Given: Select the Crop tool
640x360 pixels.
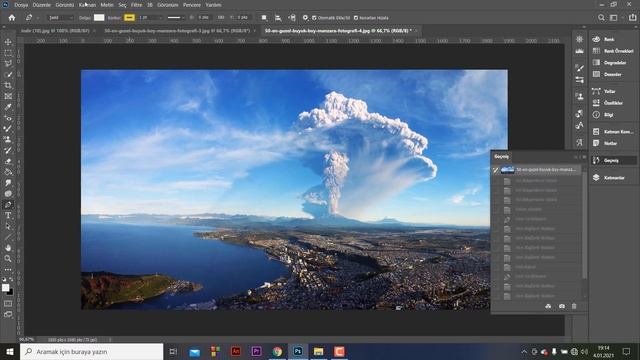Looking at the screenshot, I should point(8,85).
